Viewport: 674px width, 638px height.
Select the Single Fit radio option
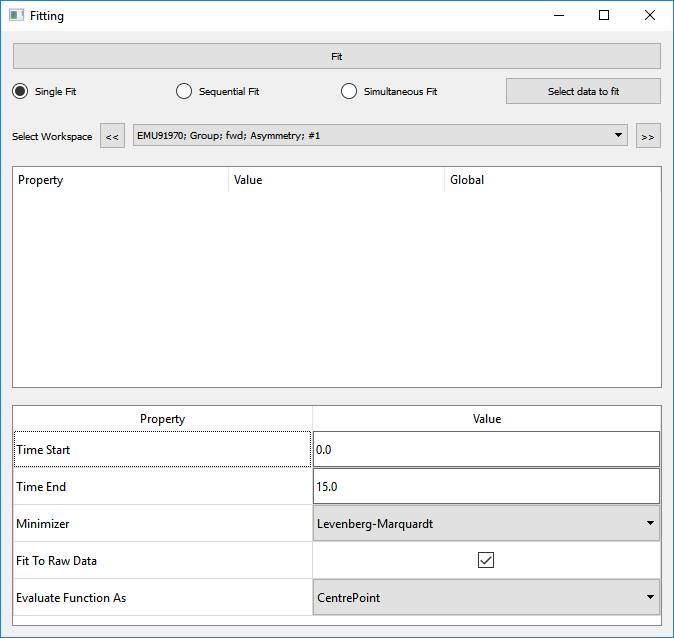point(20,91)
